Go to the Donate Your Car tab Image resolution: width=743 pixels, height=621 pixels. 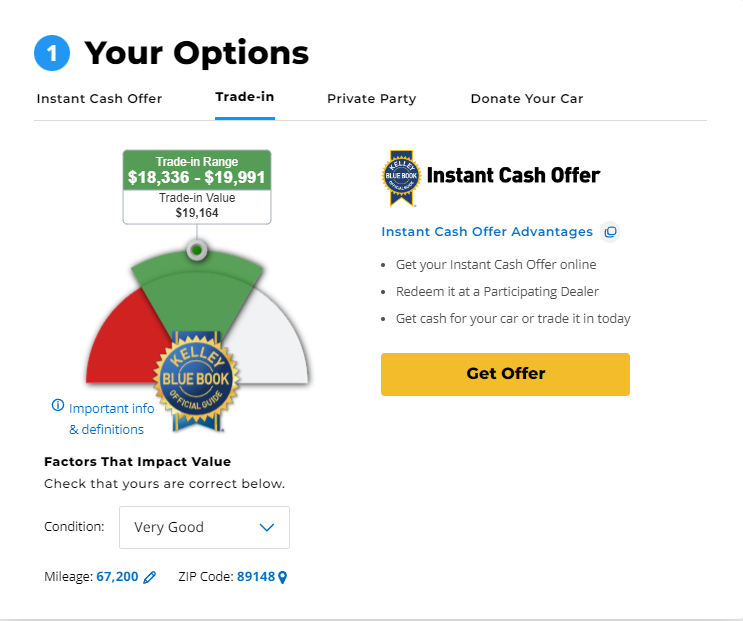click(x=526, y=99)
